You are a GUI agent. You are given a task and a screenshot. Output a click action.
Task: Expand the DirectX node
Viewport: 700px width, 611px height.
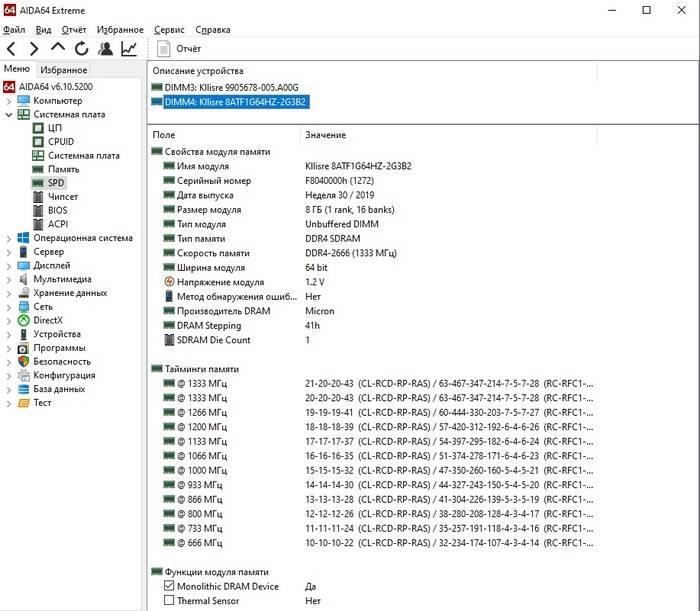click(8, 321)
